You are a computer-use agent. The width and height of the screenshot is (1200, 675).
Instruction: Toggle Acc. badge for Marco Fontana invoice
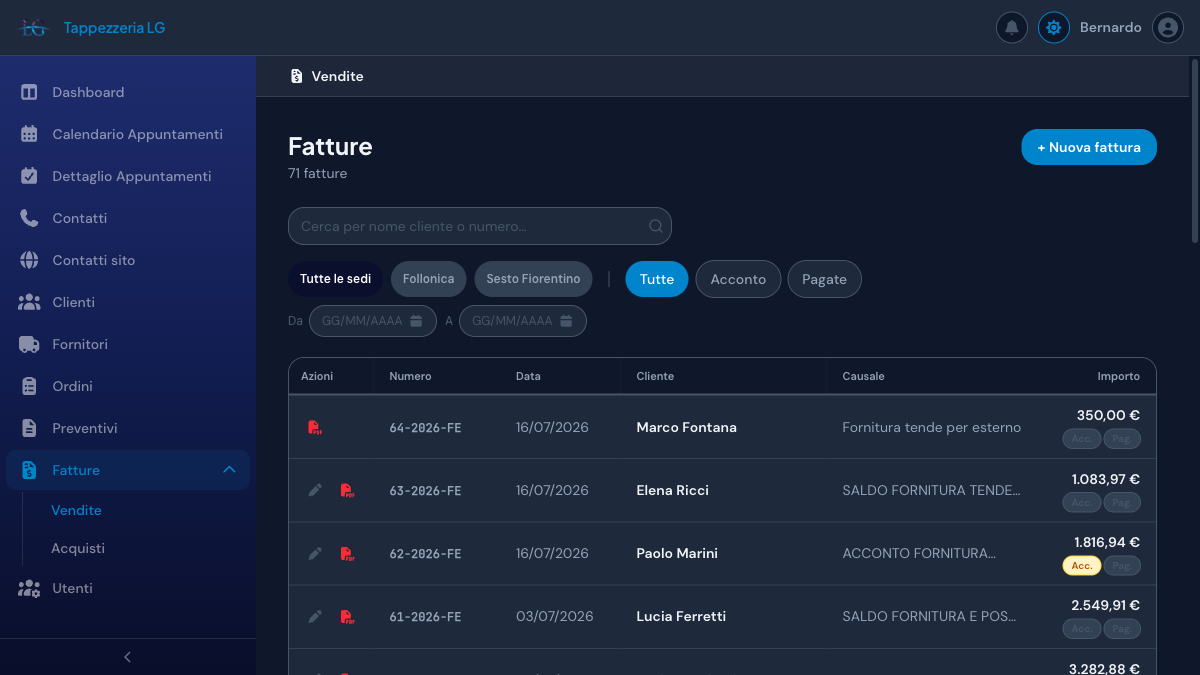coord(1082,439)
